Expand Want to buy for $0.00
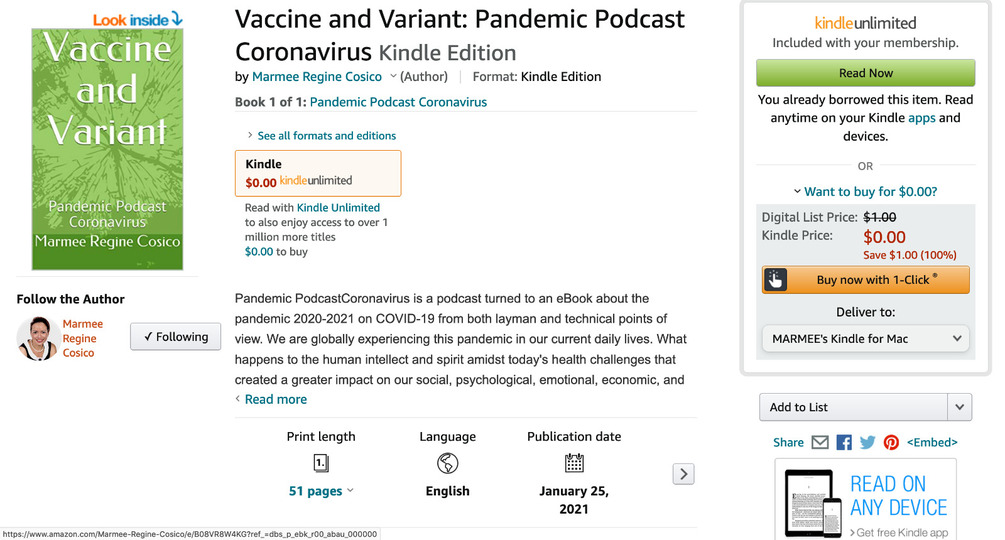Image resolution: width=1005 pixels, height=540 pixels. (865, 191)
